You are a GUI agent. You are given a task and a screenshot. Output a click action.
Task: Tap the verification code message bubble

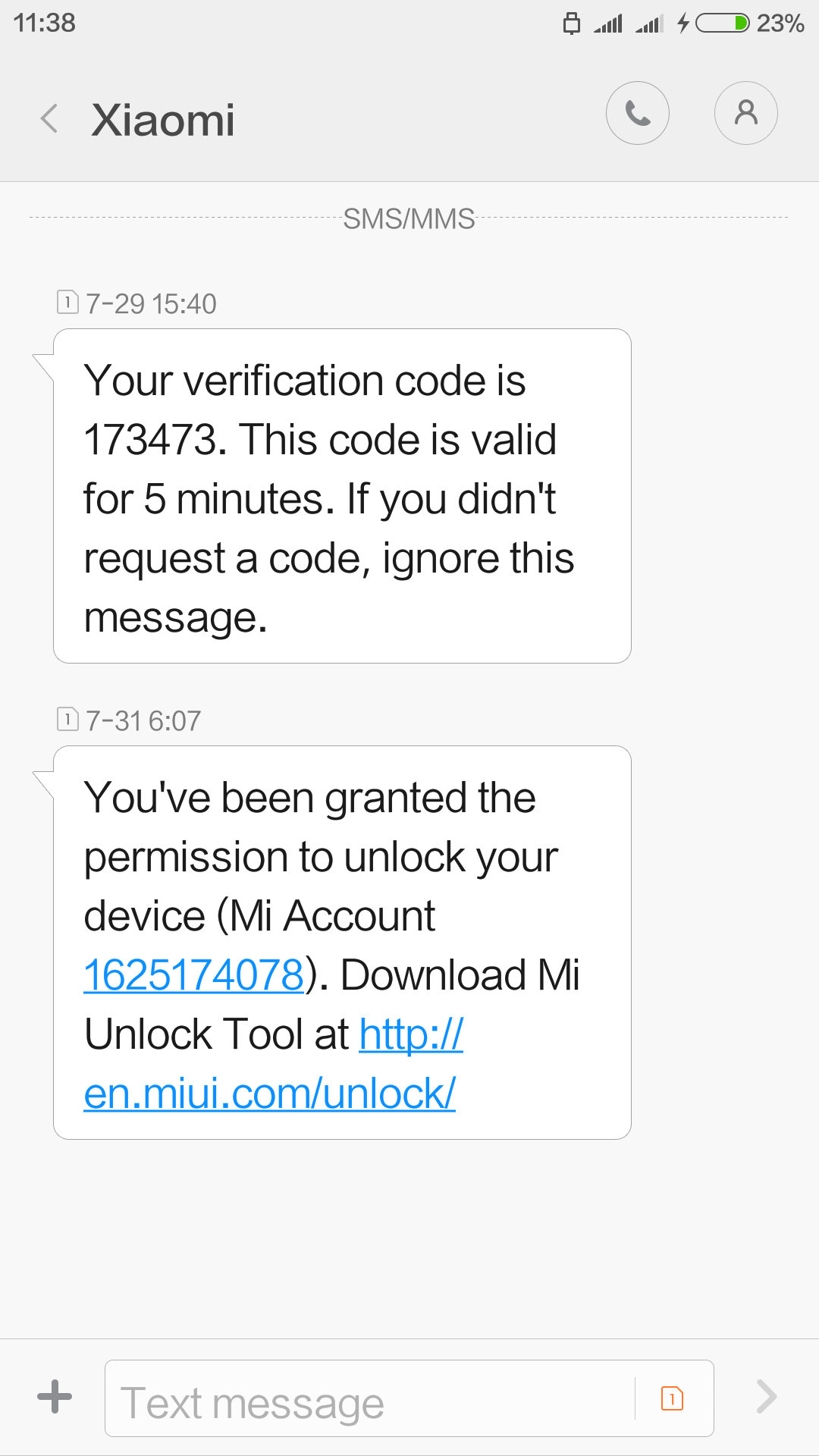click(342, 496)
